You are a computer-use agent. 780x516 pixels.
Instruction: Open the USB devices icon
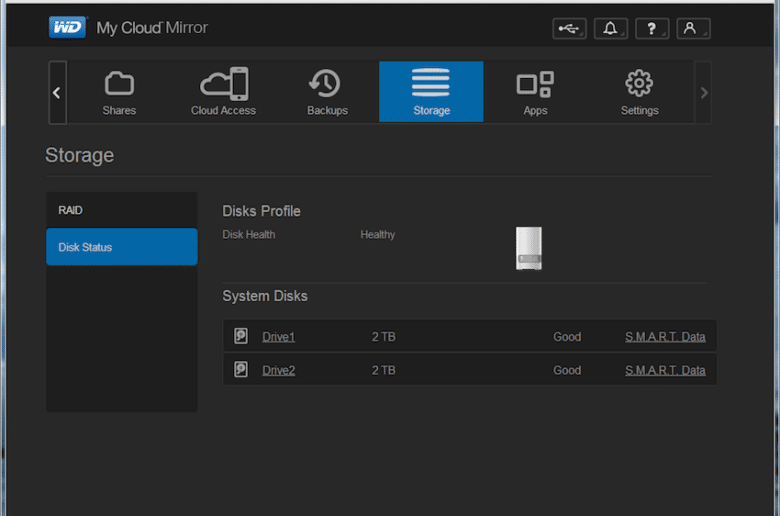point(569,28)
